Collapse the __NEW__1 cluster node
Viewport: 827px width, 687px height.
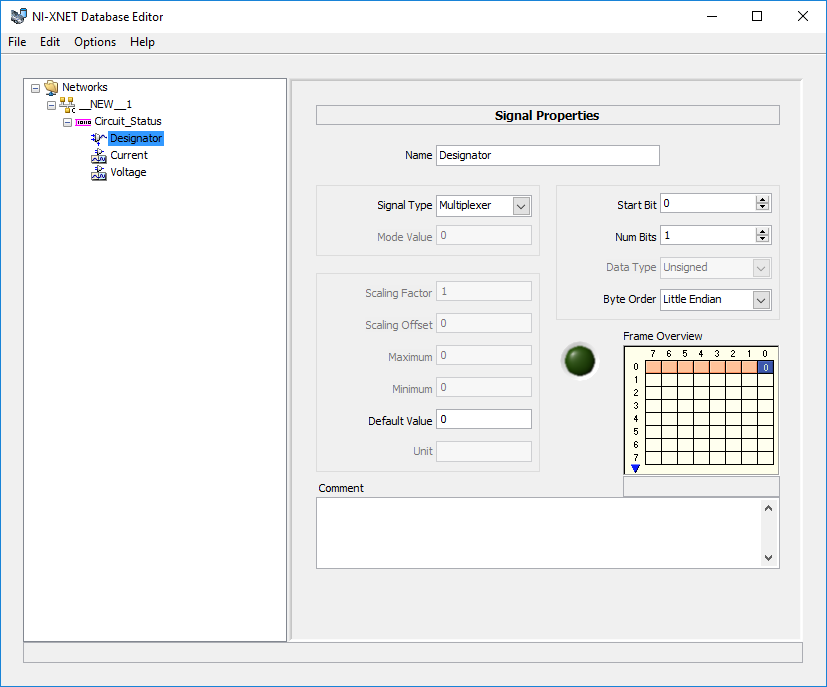[x=51, y=105]
